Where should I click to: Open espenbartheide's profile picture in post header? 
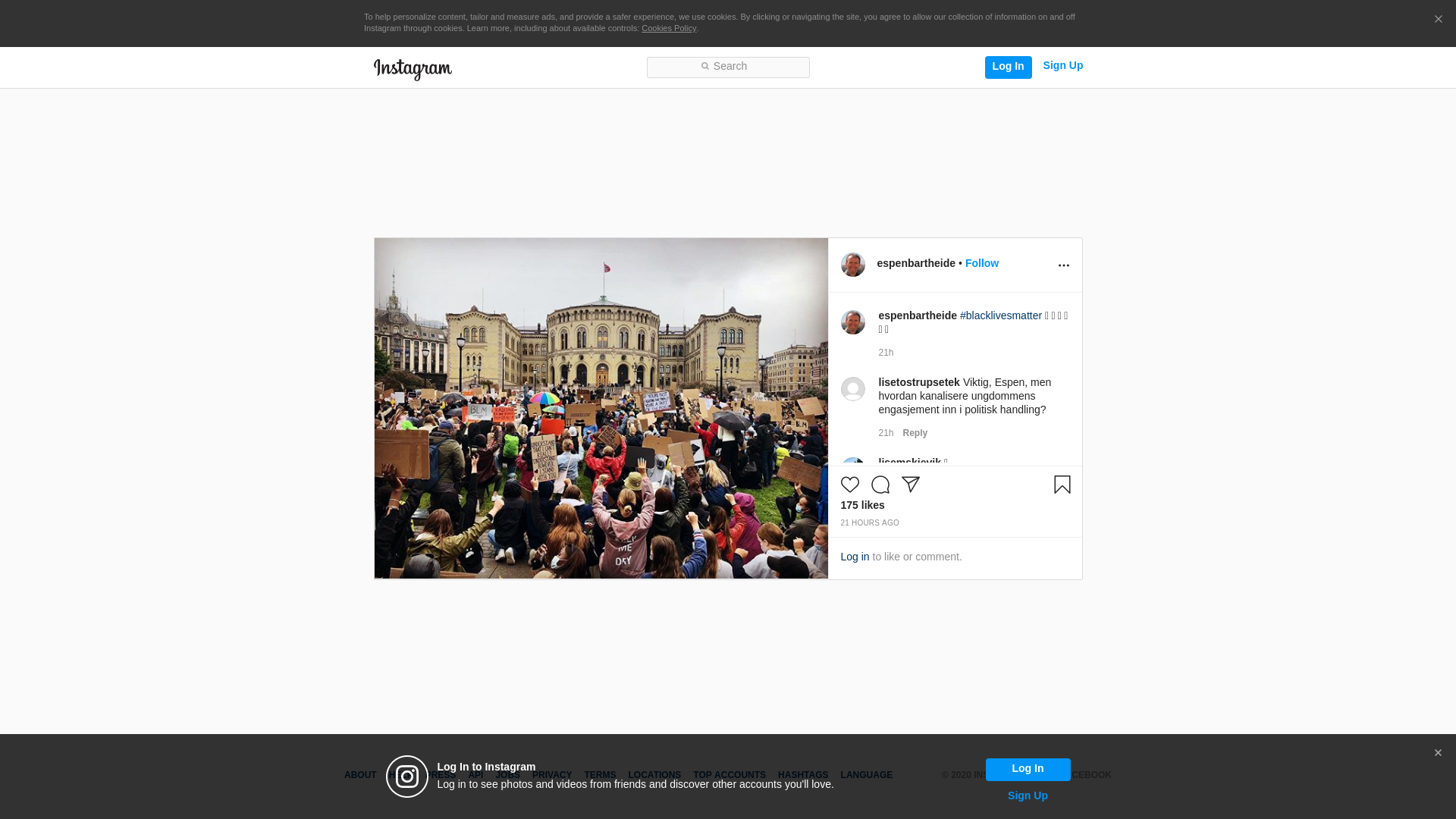pyautogui.click(x=852, y=265)
